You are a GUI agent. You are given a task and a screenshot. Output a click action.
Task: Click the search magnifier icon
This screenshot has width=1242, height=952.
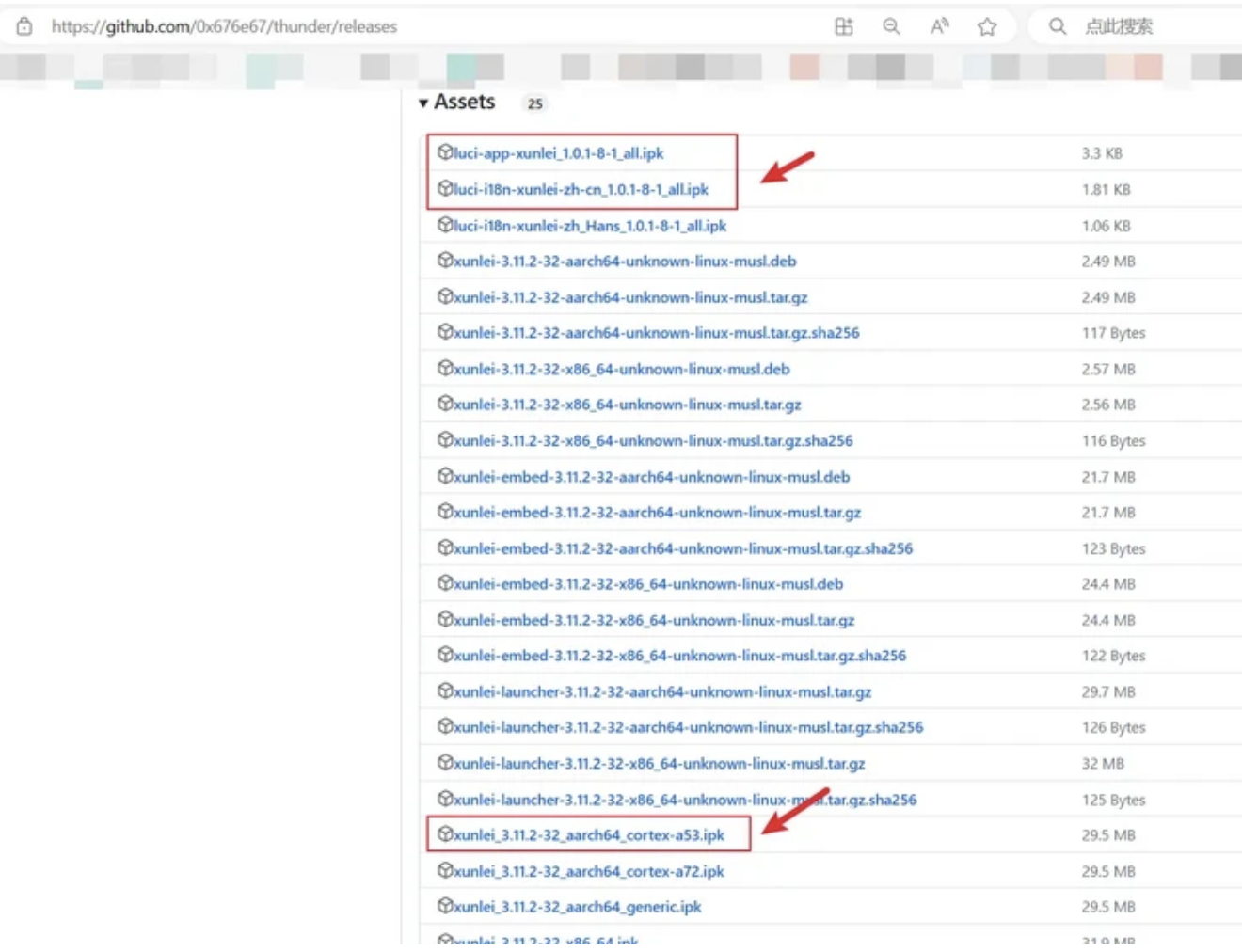[x=1058, y=26]
